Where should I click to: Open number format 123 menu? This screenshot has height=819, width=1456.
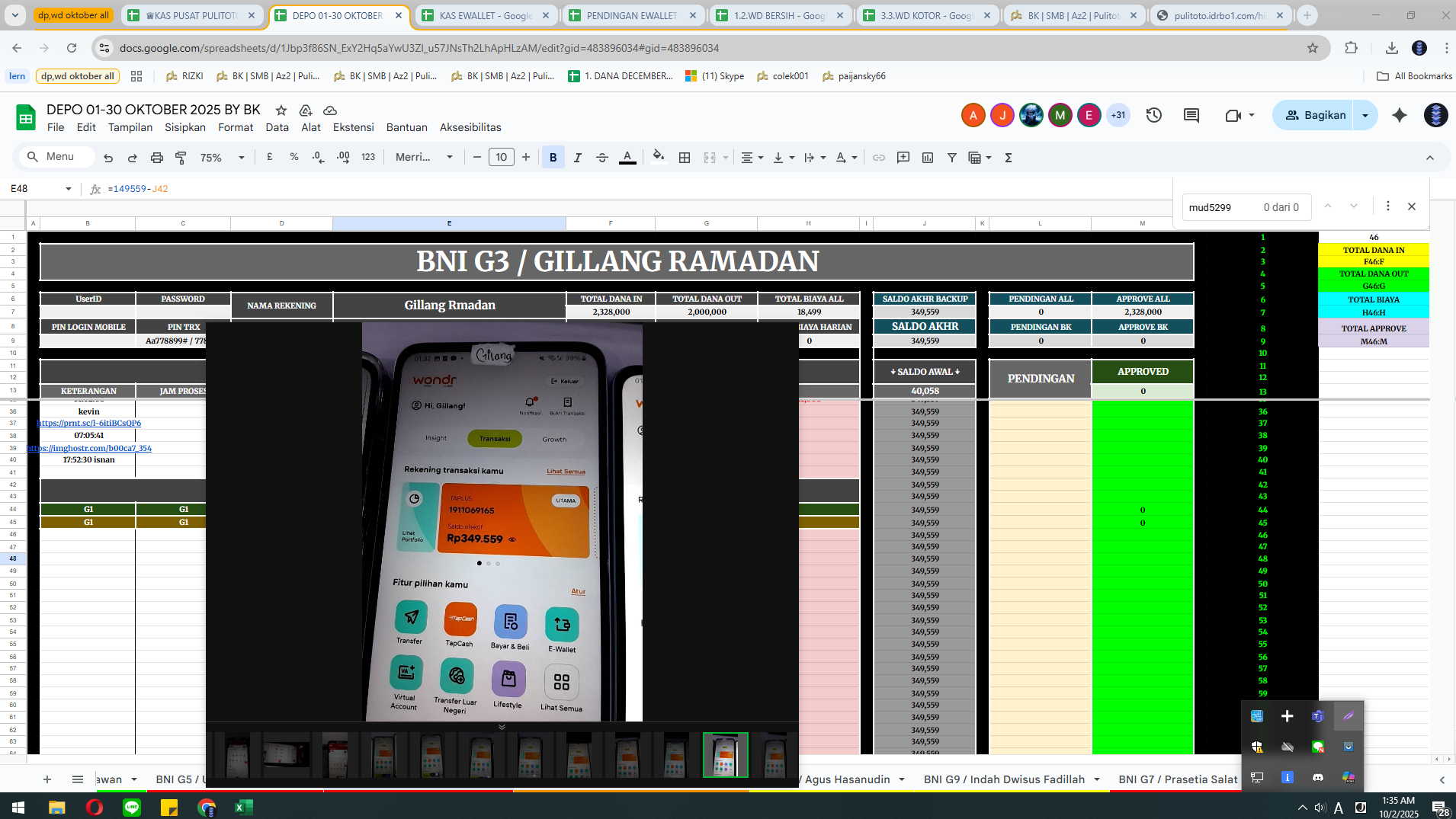368,157
